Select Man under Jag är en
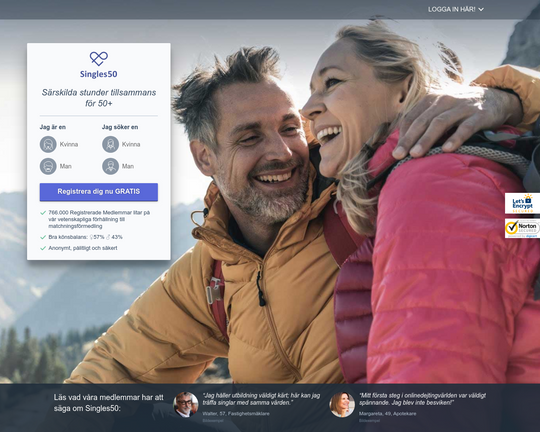 (56, 166)
